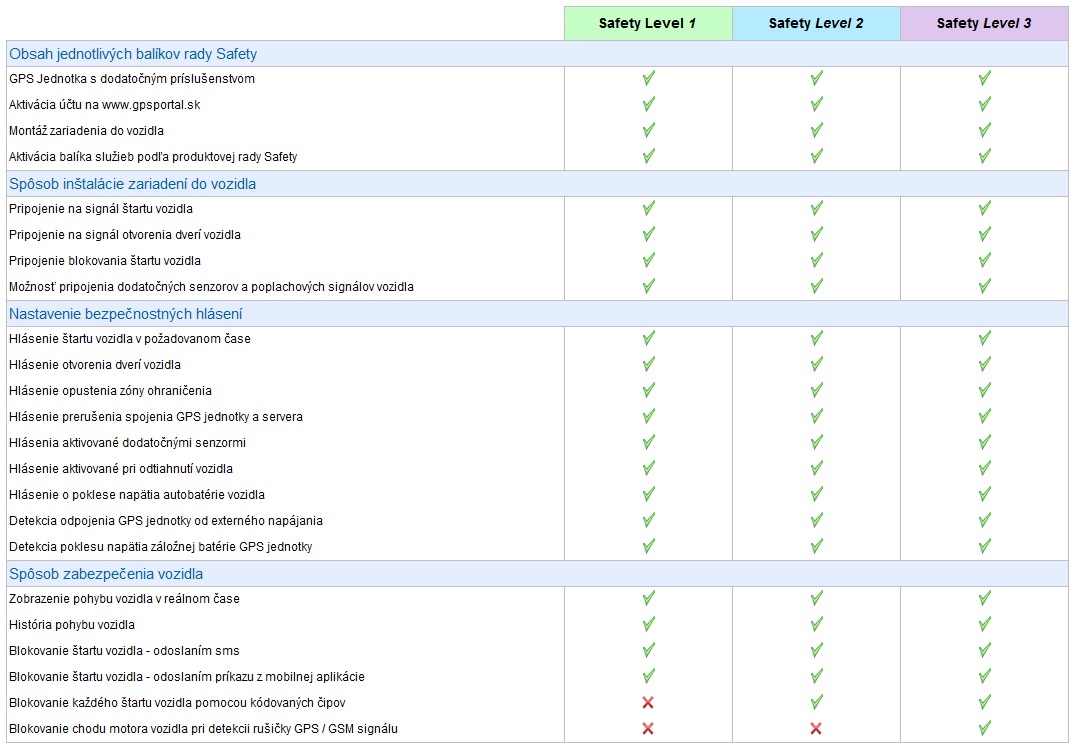Click section heading Obsah jednotlivých balíkov rady Safety

point(133,54)
